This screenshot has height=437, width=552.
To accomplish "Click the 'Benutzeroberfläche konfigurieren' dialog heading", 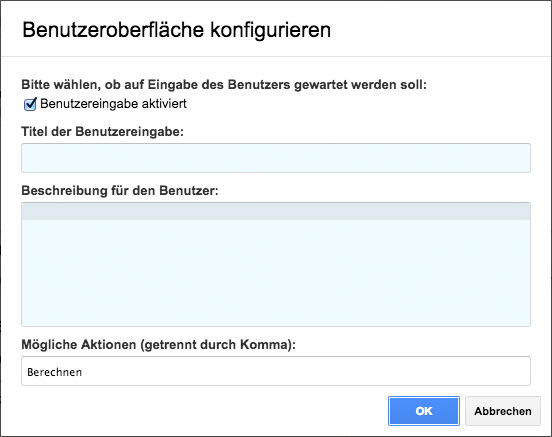I will click(176, 30).
